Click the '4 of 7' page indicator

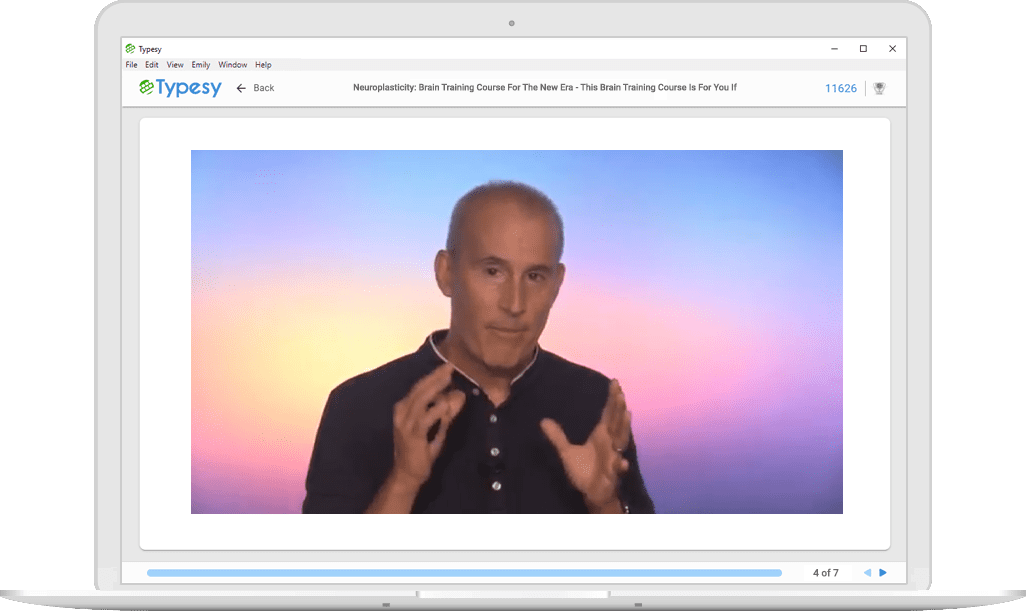click(x=826, y=572)
